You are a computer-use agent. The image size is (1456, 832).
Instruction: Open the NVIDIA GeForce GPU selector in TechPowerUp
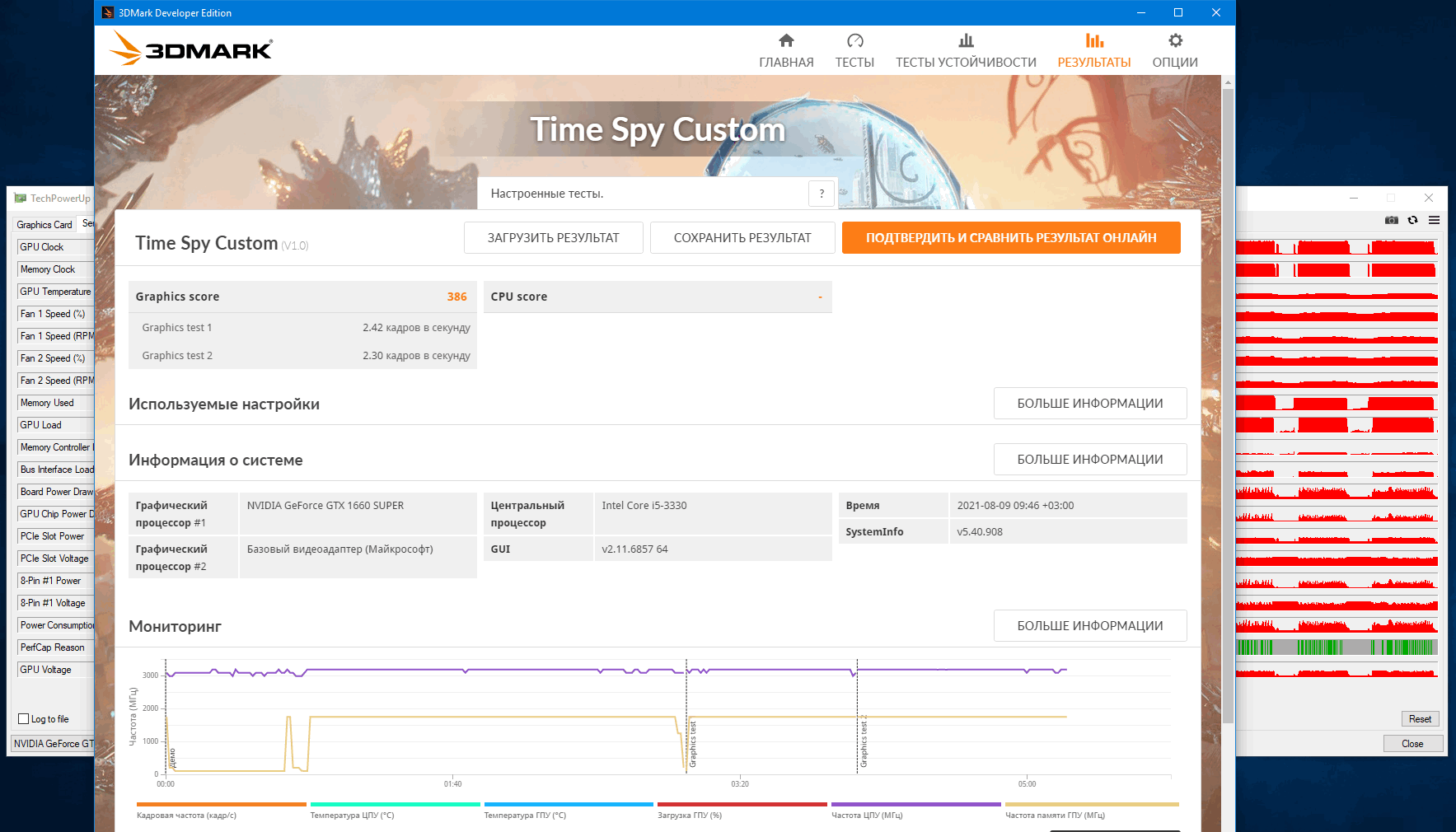click(53, 744)
